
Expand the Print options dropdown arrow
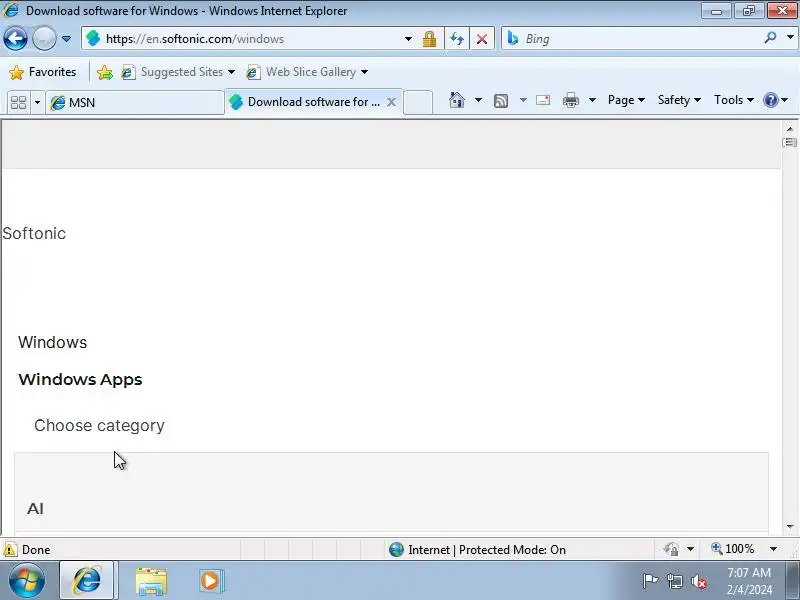(592, 100)
